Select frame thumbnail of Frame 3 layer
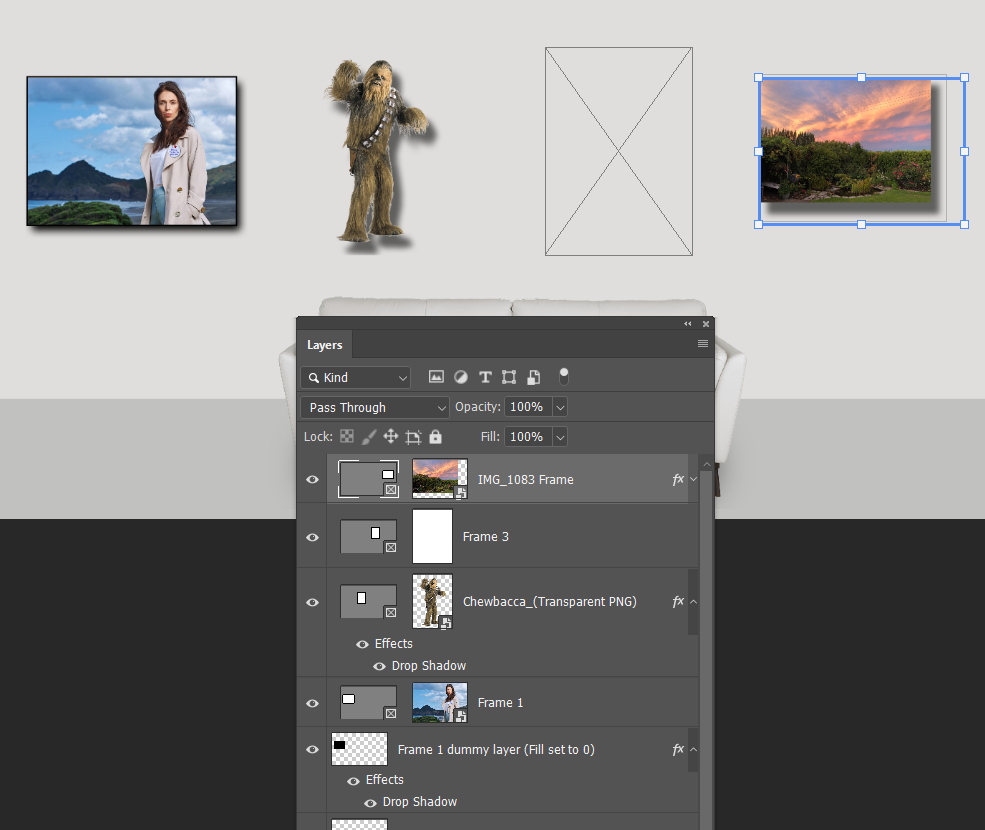This screenshot has width=985, height=830. (x=369, y=537)
